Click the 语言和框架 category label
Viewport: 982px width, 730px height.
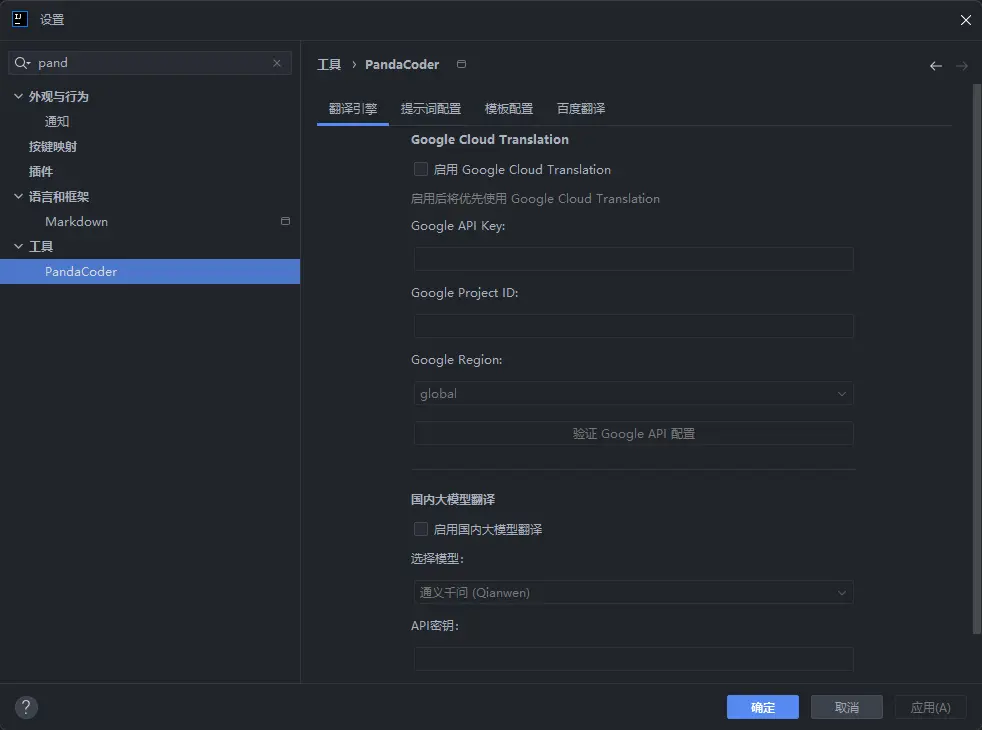point(59,197)
